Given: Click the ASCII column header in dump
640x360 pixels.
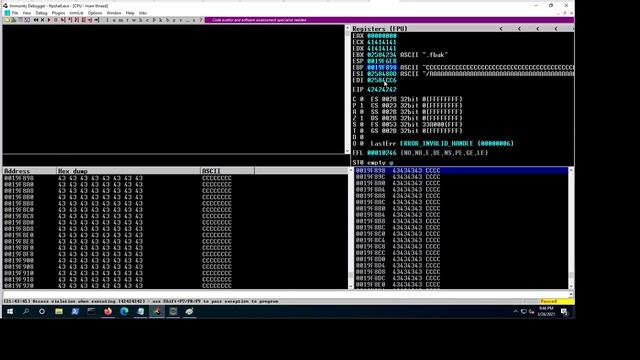Looking at the screenshot, I should point(227,171).
